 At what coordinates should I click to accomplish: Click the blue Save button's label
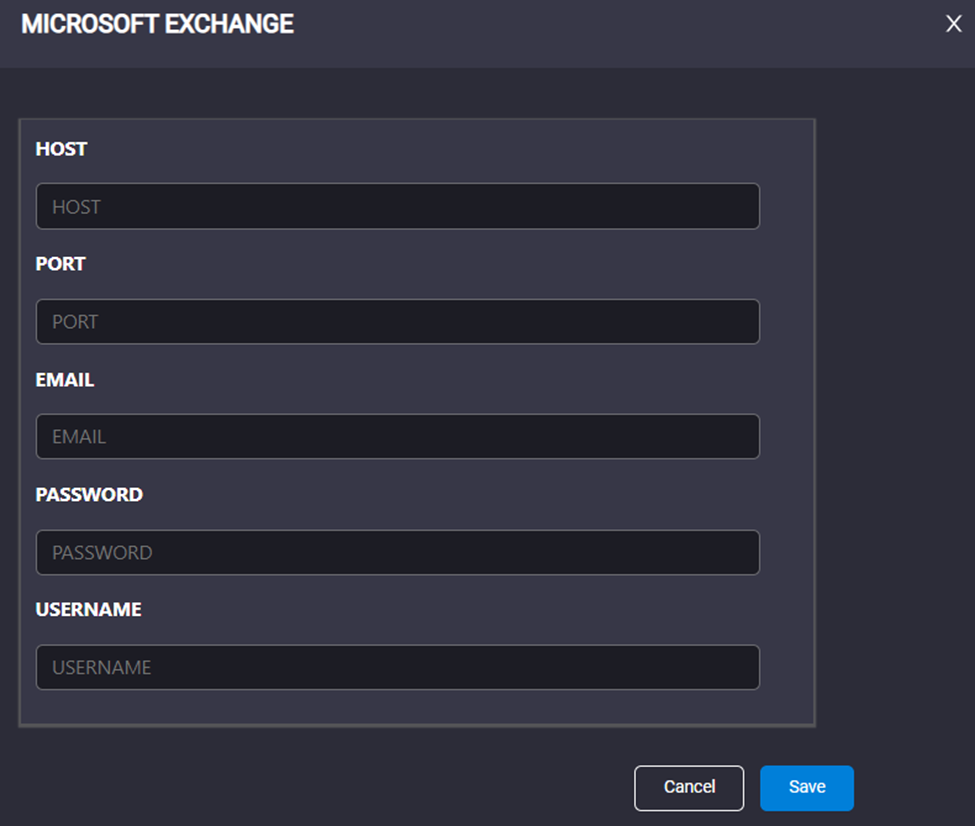pos(807,787)
